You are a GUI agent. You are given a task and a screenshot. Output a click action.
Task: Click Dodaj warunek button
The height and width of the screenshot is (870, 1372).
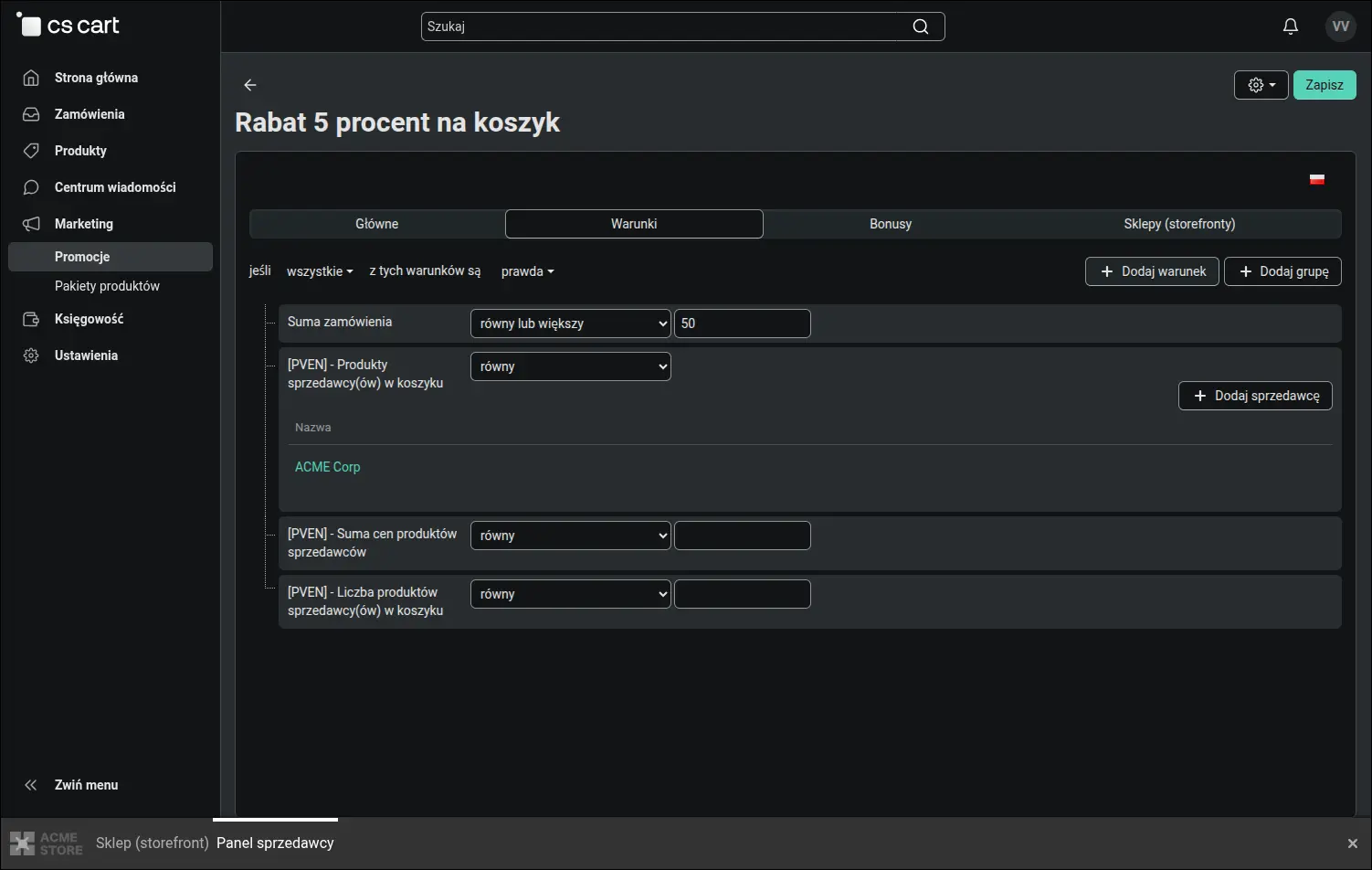[1152, 271]
